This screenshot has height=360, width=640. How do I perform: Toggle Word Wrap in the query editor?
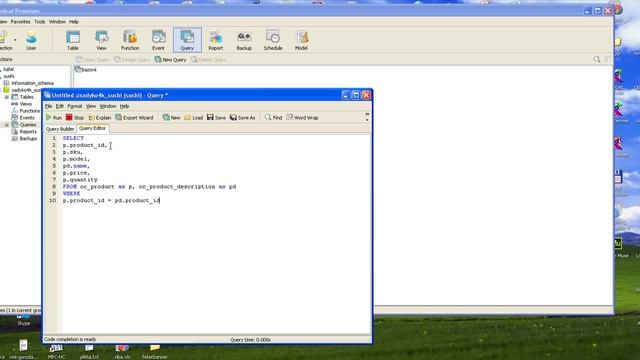[x=302, y=118]
